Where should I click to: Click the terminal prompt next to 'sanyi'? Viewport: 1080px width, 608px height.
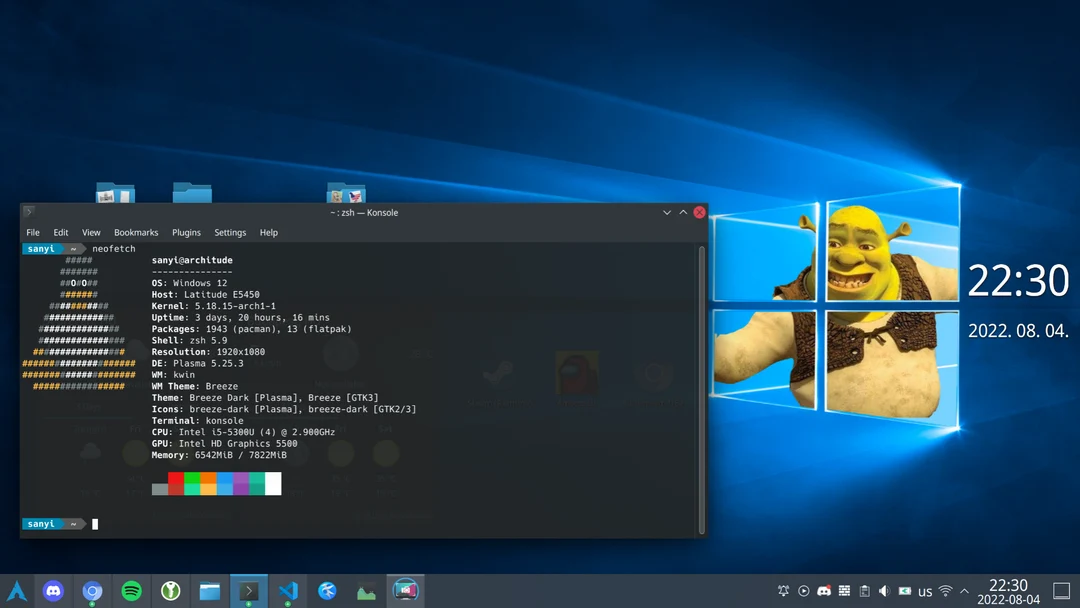coord(94,523)
